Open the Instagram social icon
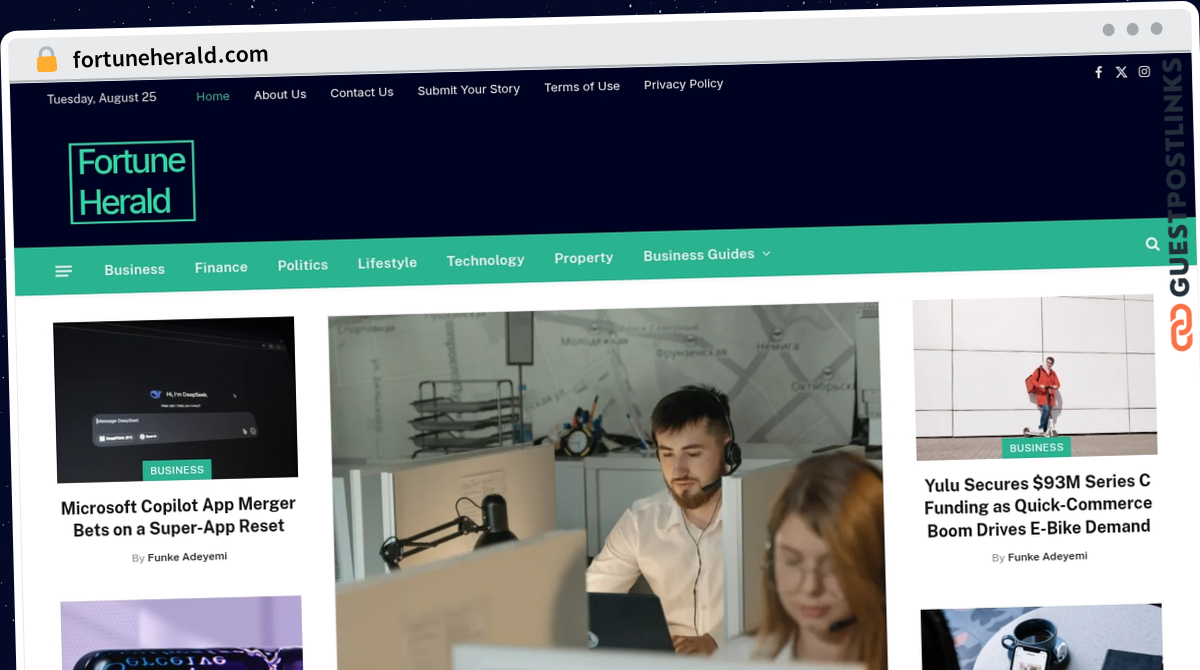1200x670 pixels. 1144,71
